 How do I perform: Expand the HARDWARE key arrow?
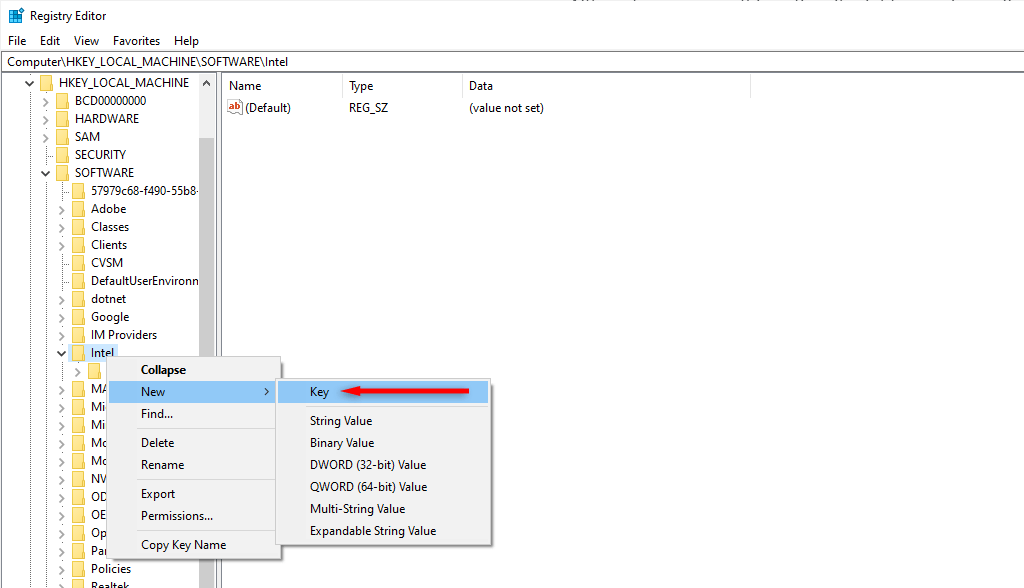tap(46, 119)
